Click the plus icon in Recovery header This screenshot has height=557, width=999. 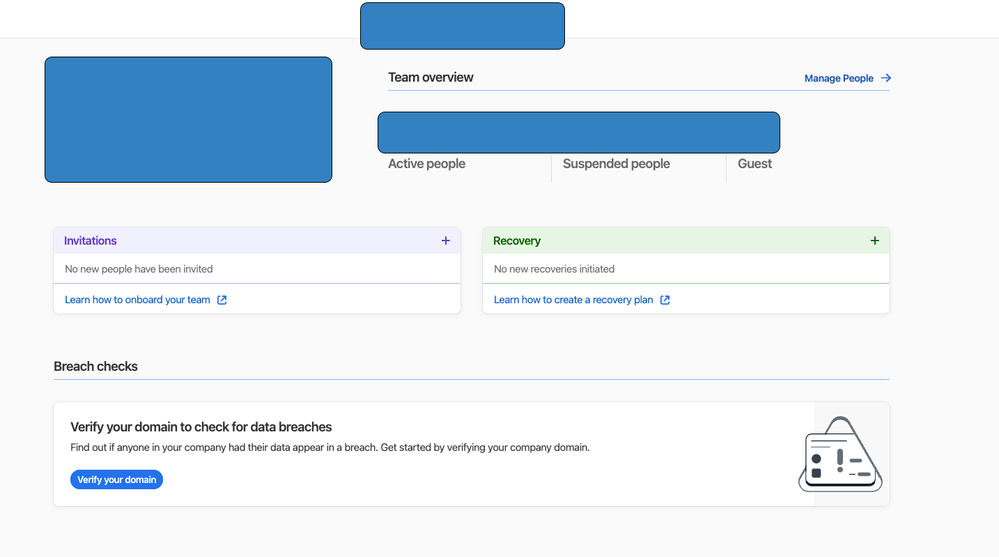(875, 241)
